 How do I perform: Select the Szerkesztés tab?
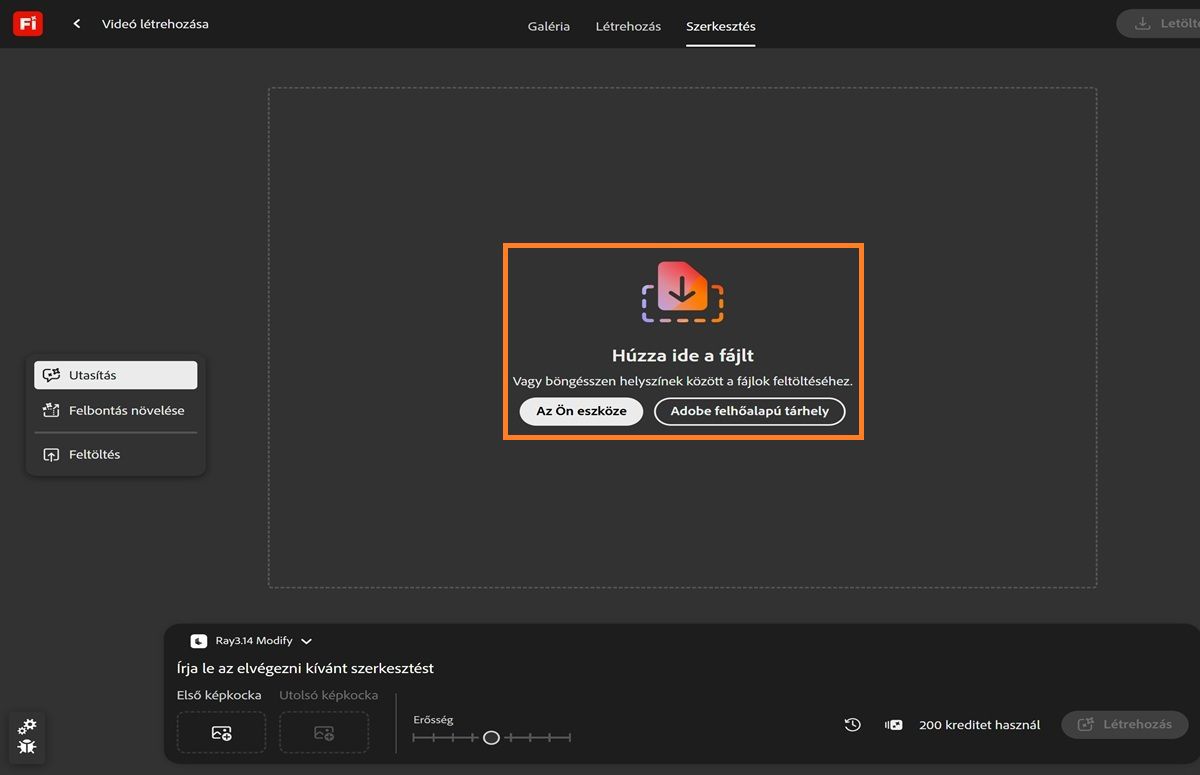pyautogui.click(x=721, y=26)
